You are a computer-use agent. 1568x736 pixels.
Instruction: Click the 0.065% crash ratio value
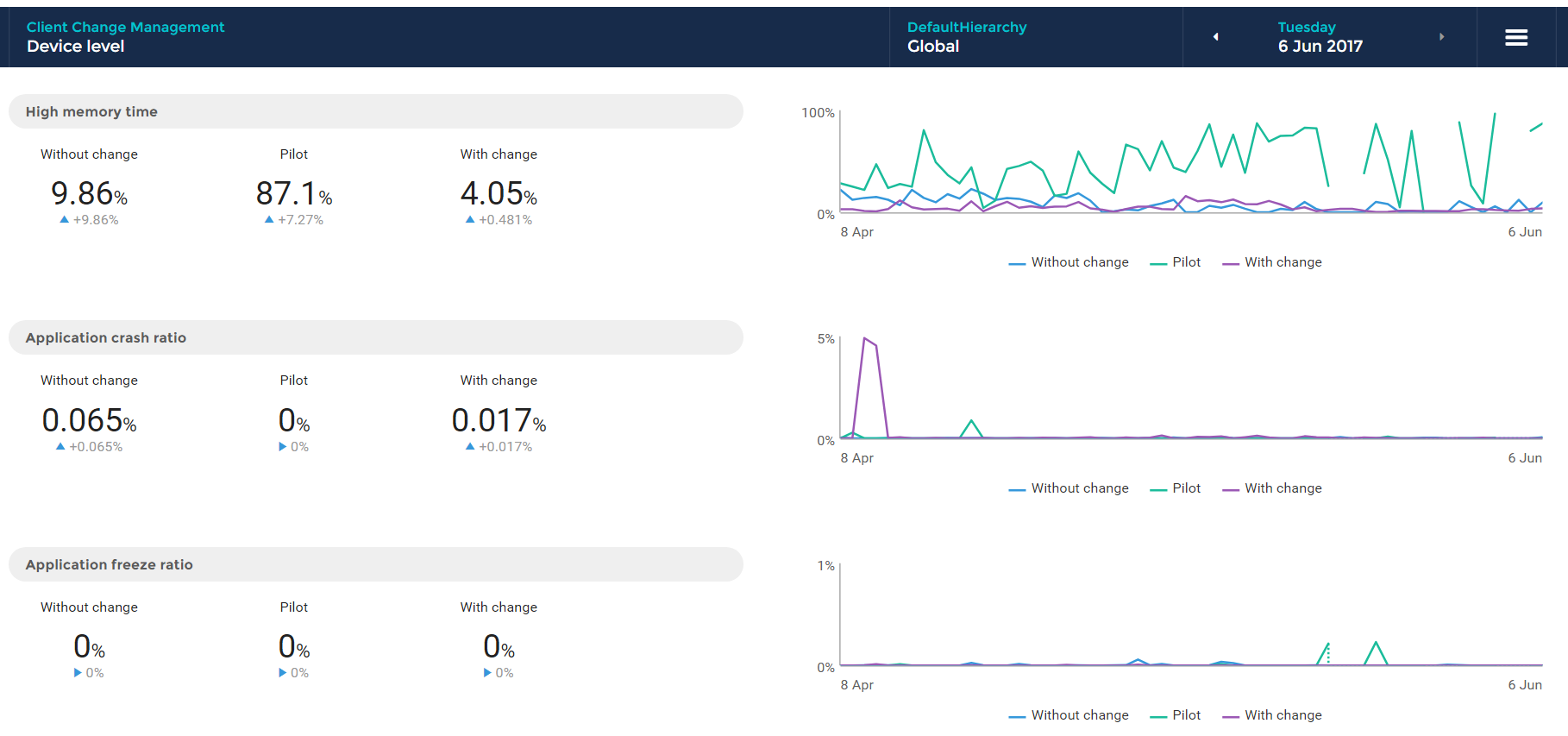tap(89, 420)
